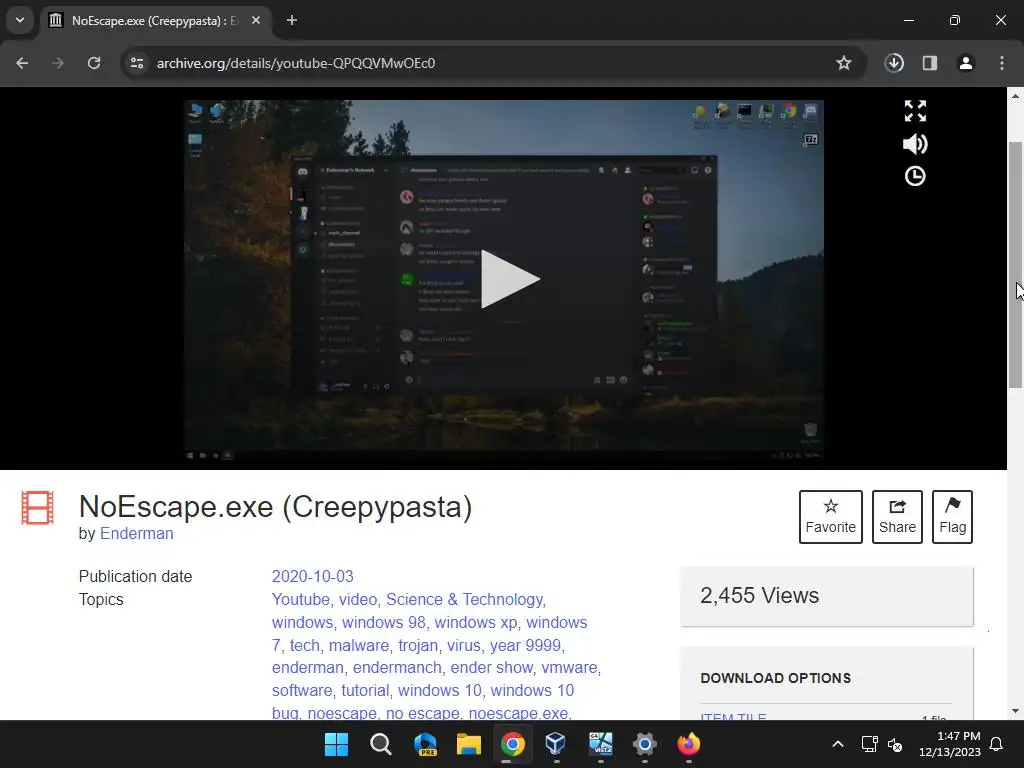Screen dimensions: 1024x768
Task: Select the NoEscape.exe (Creepypasta) tab
Action: click(x=155, y=21)
